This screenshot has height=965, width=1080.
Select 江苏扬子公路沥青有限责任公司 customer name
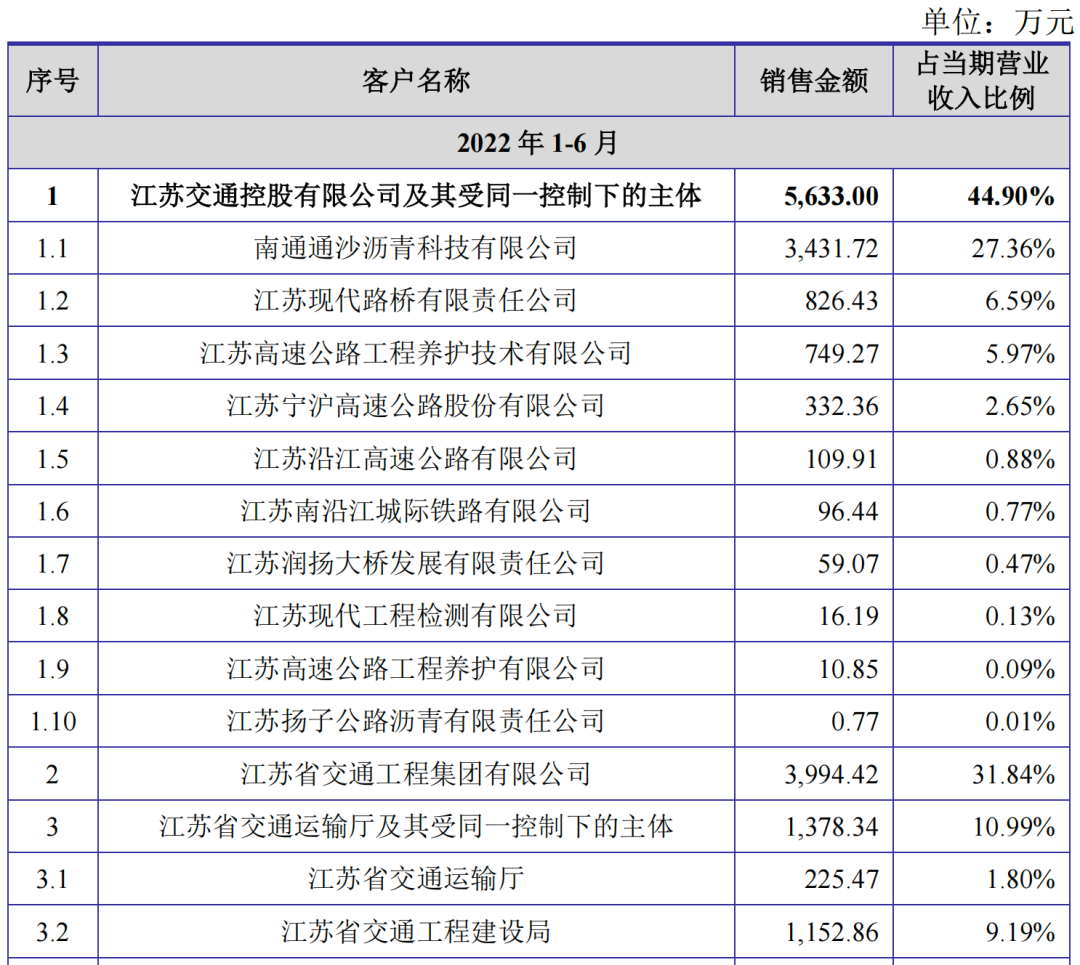point(416,721)
